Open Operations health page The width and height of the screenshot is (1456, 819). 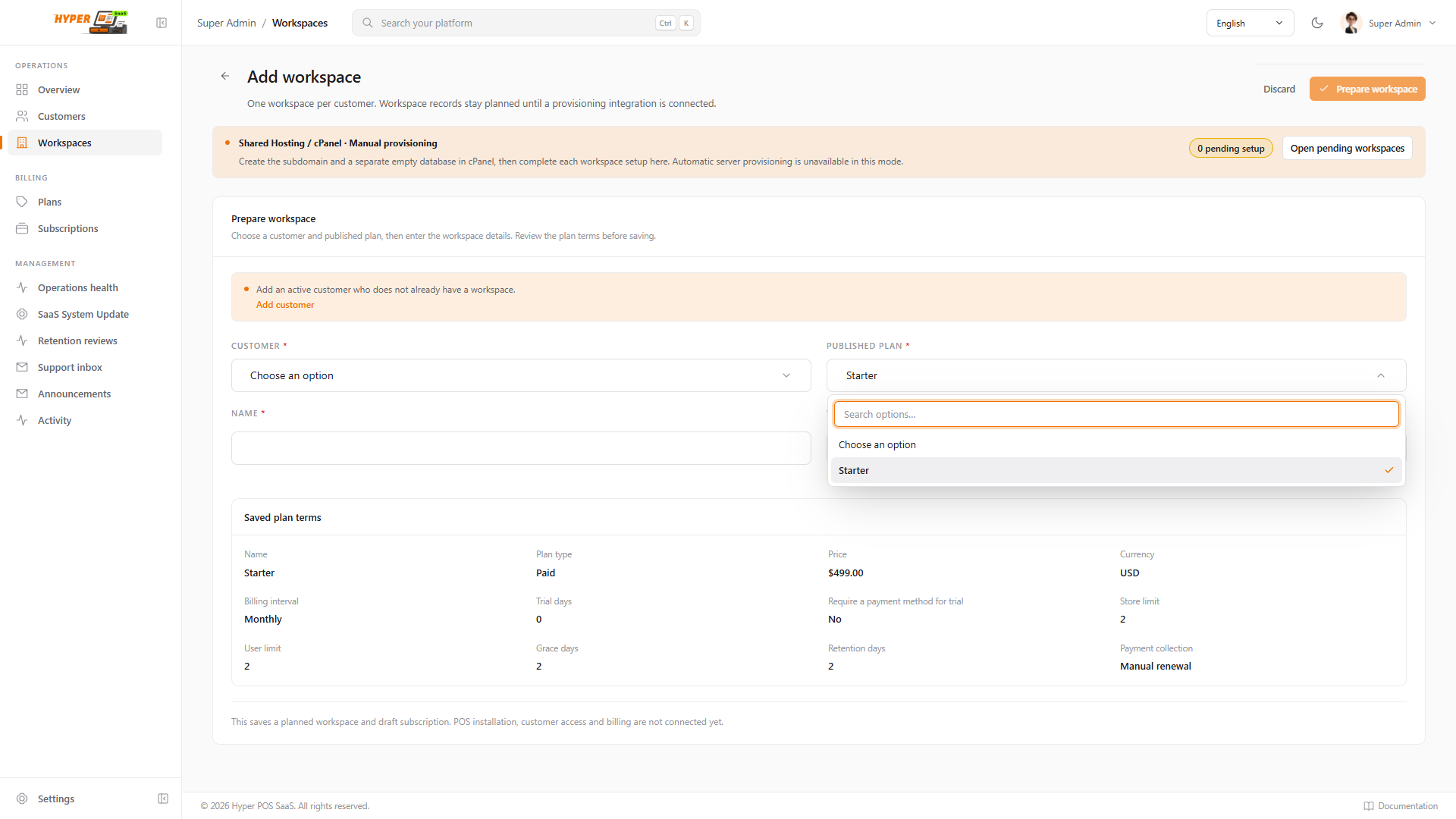(x=85, y=287)
